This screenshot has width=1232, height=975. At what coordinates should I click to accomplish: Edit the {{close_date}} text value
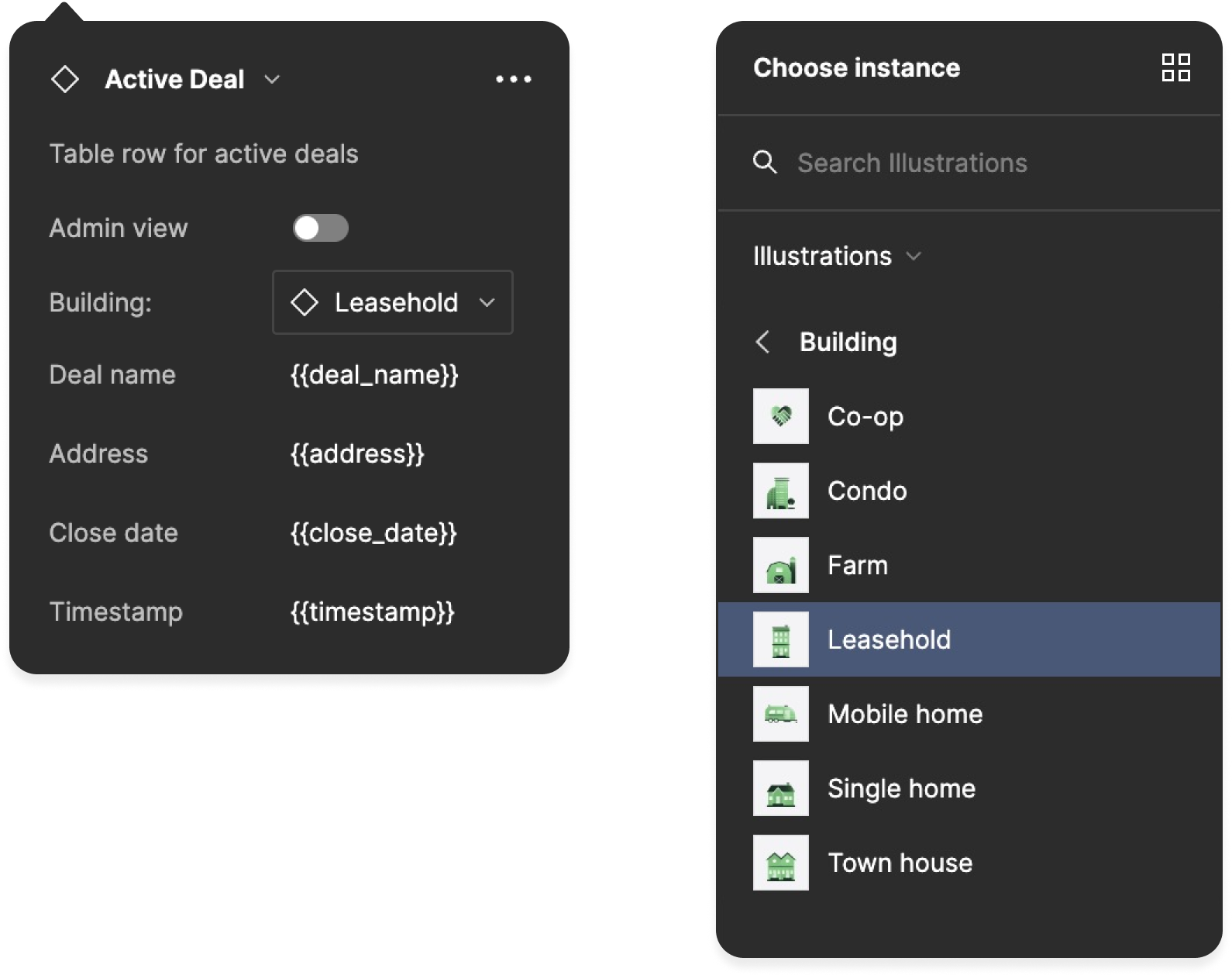373,533
